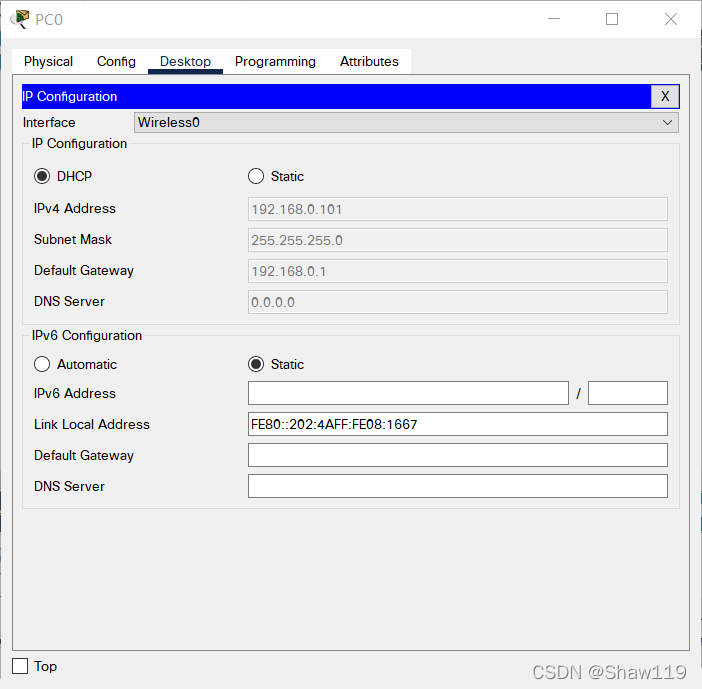Focus the IPv6 prefix length field
This screenshot has height=689, width=702.
click(628, 393)
